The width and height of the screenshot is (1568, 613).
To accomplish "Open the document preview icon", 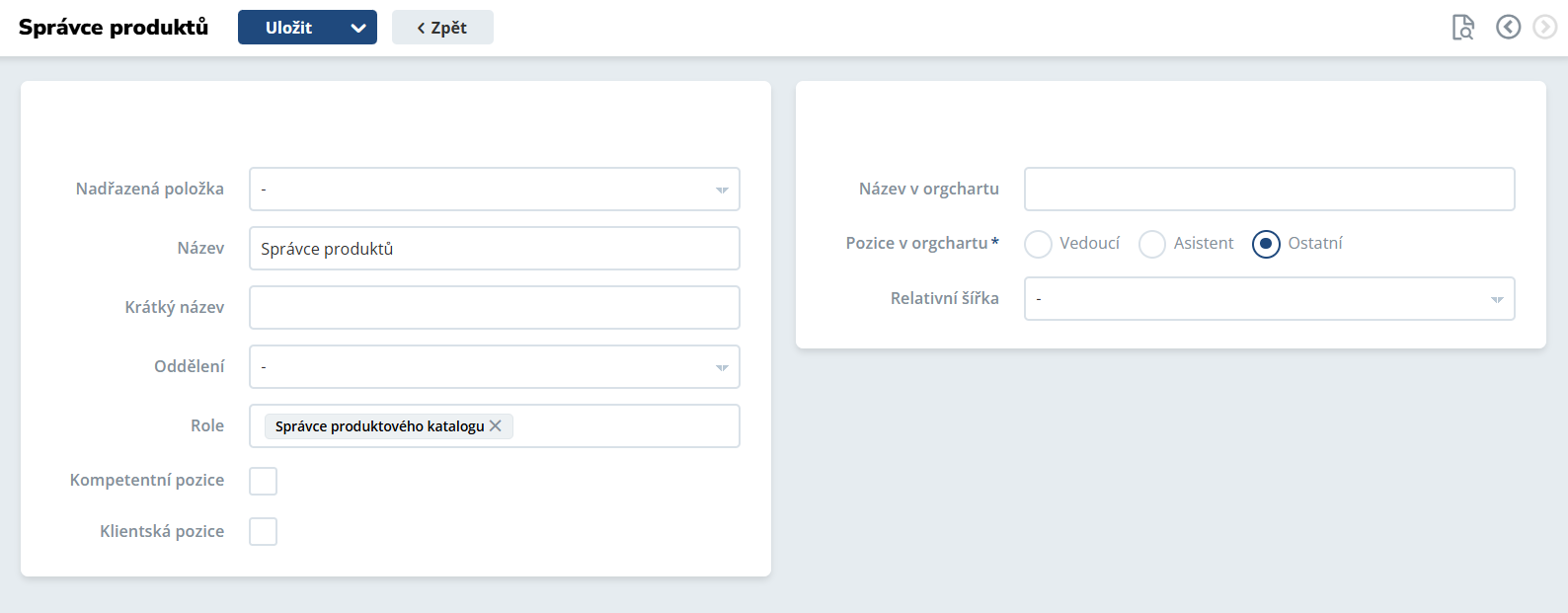I will pyautogui.click(x=1463, y=28).
